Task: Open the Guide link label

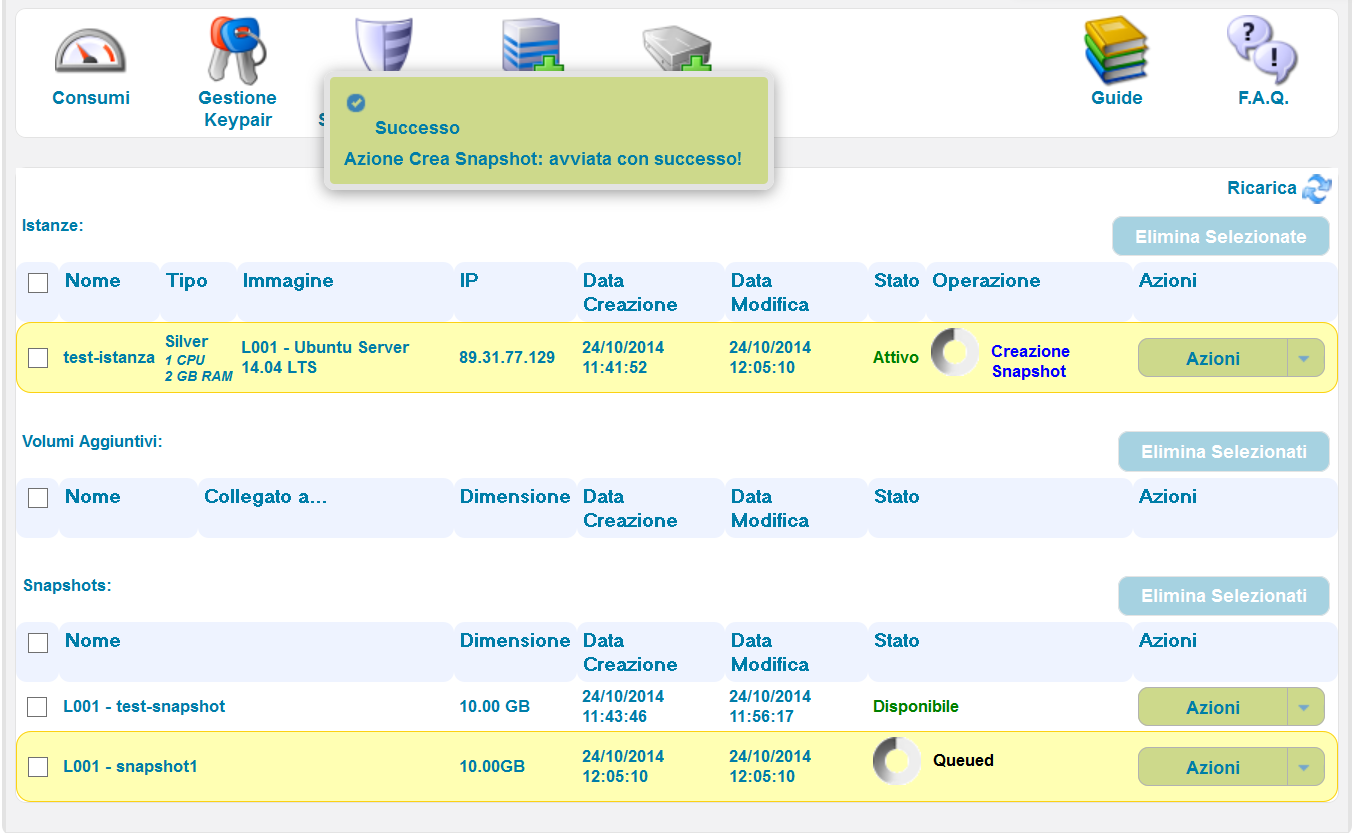Action: coord(1117,98)
